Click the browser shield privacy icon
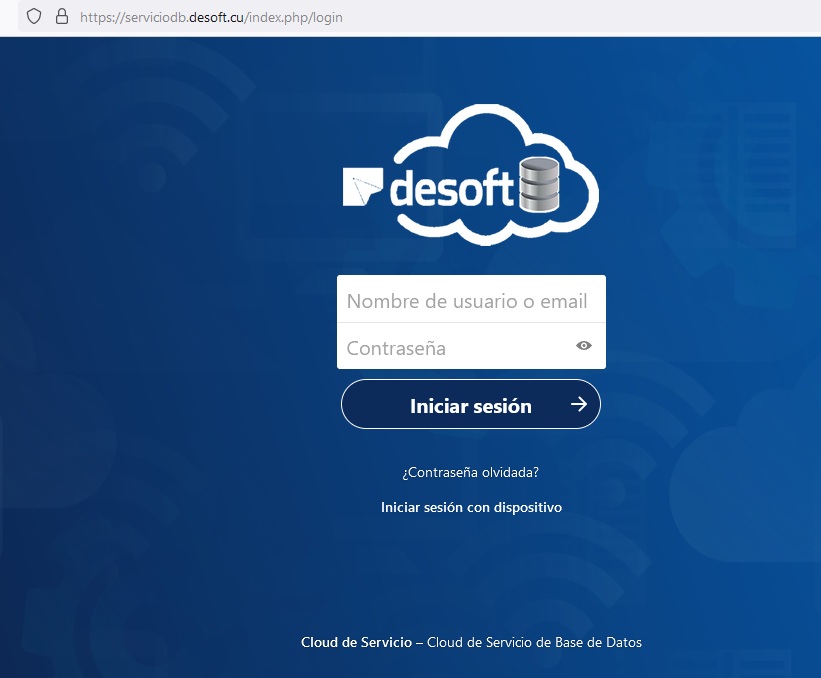This screenshot has width=821, height=678. [34, 17]
